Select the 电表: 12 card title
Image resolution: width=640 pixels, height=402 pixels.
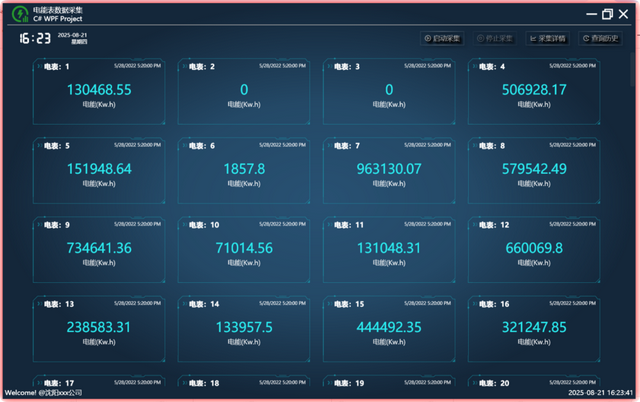click(494, 225)
